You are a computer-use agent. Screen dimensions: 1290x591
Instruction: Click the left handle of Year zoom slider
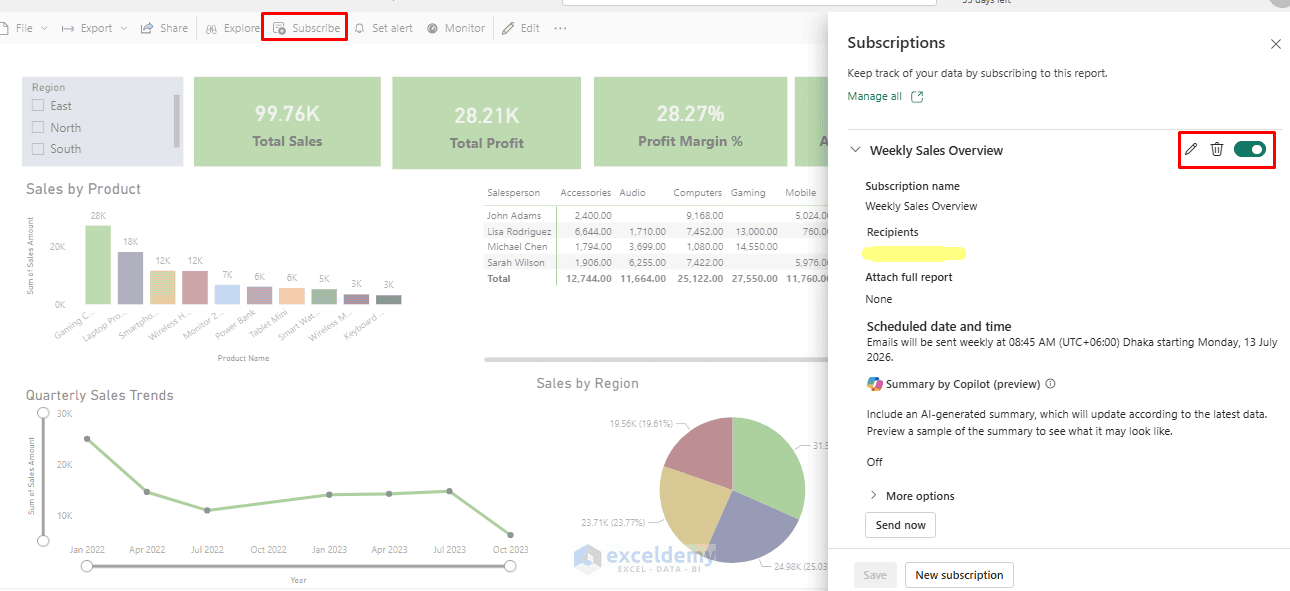pos(87,566)
